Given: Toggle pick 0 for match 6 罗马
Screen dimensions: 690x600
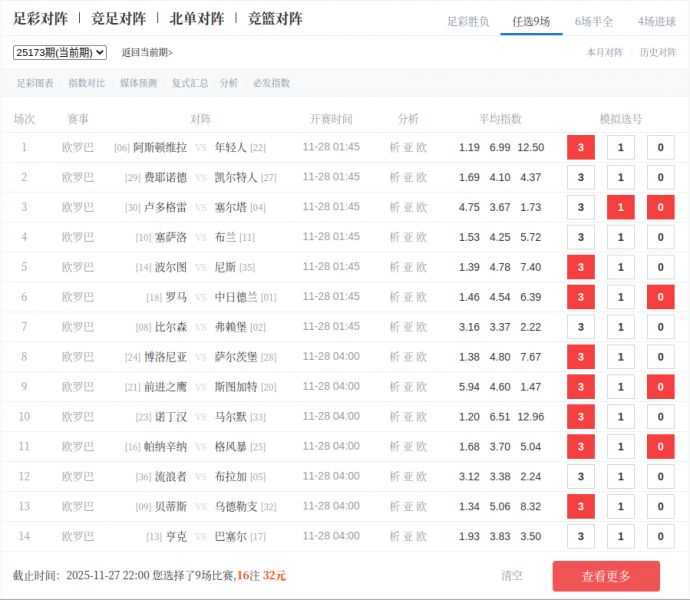Looking at the screenshot, I should point(661,298).
